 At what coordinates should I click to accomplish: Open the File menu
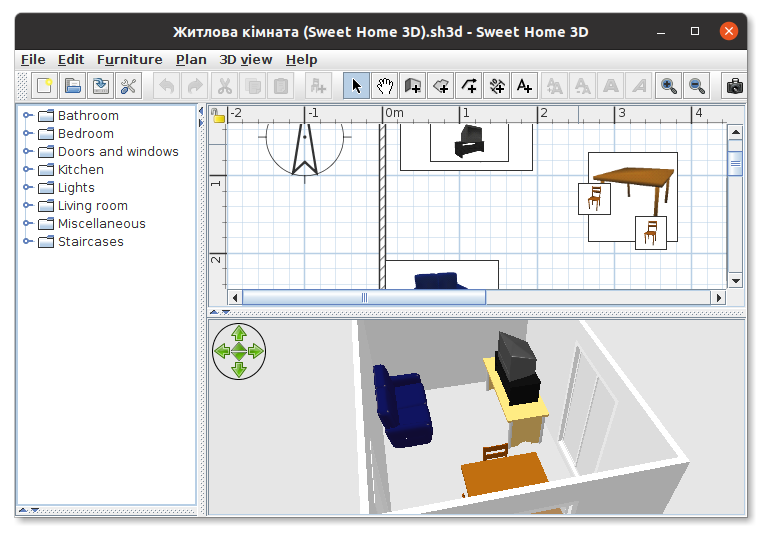(33, 60)
